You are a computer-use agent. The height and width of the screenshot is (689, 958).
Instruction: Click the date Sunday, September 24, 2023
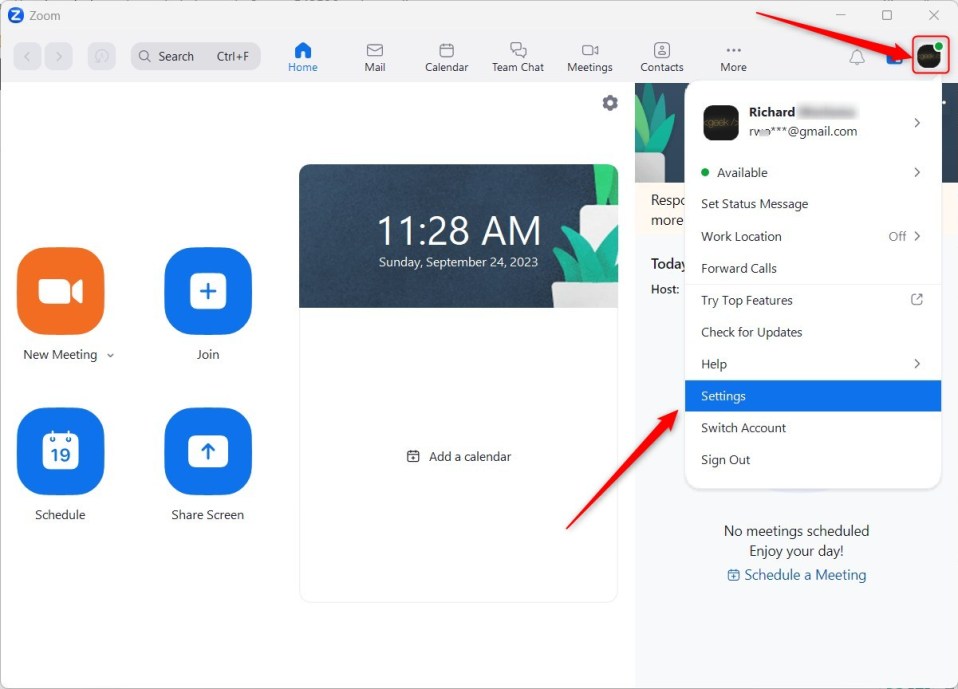(x=458, y=262)
